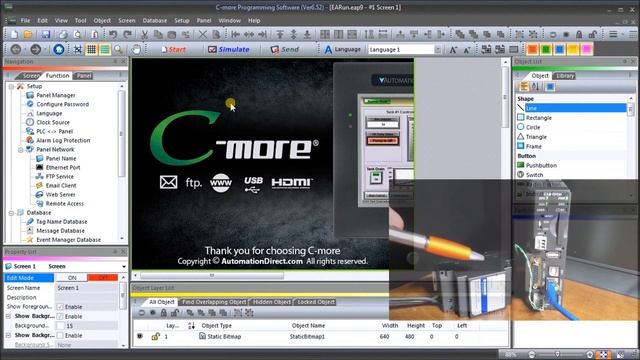Click the Send button
The image size is (640, 360).
coord(284,49)
